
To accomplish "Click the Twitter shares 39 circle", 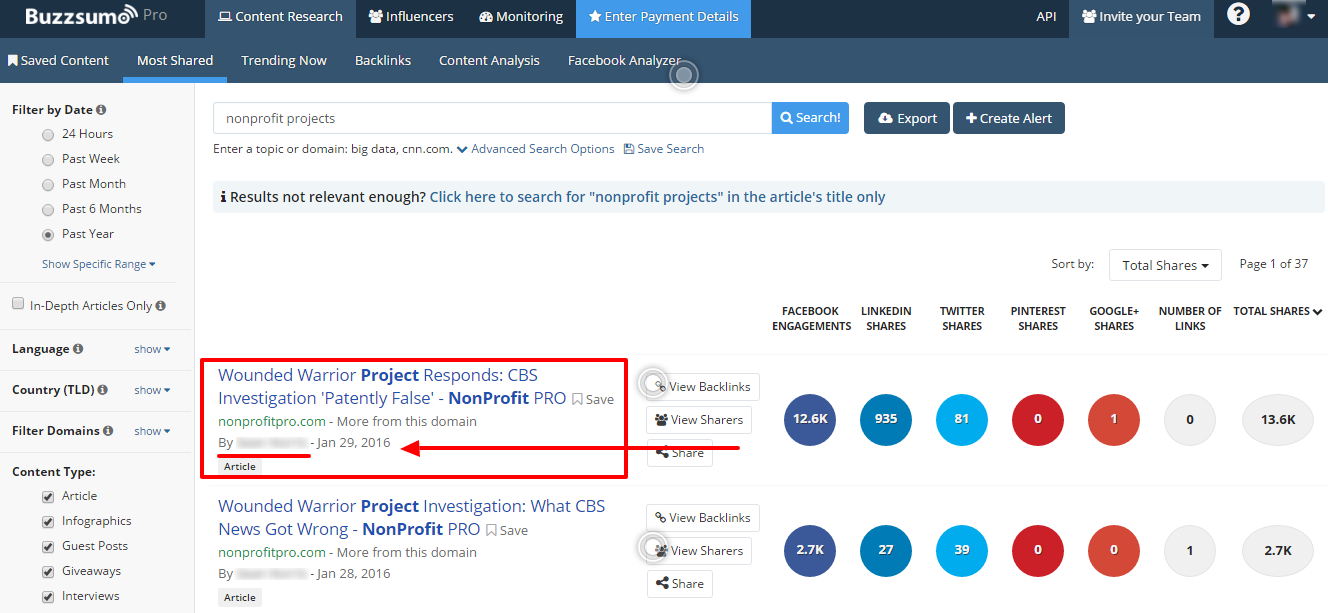I will point(962,550).
